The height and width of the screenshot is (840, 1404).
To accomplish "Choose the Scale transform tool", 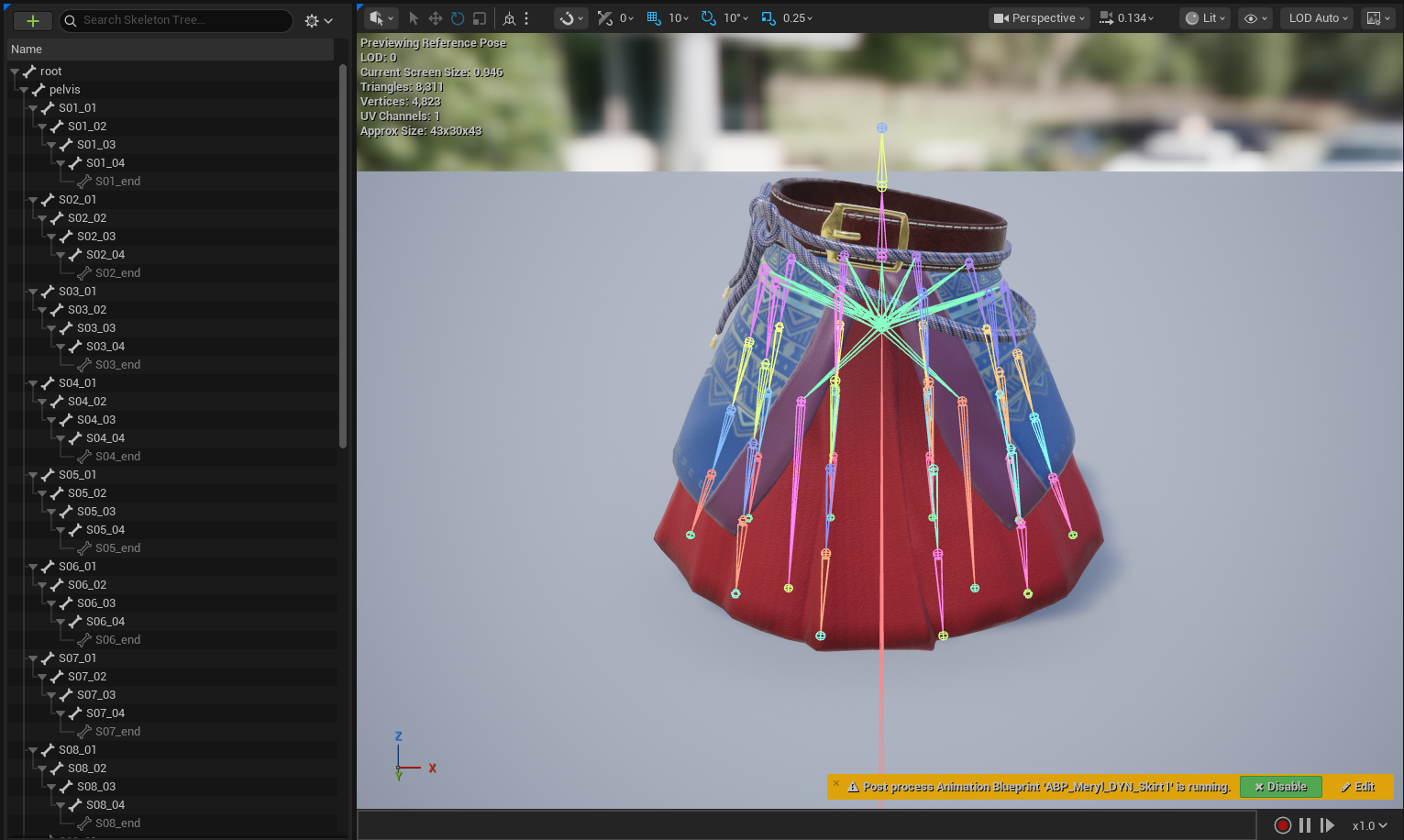I will (479, 18).
